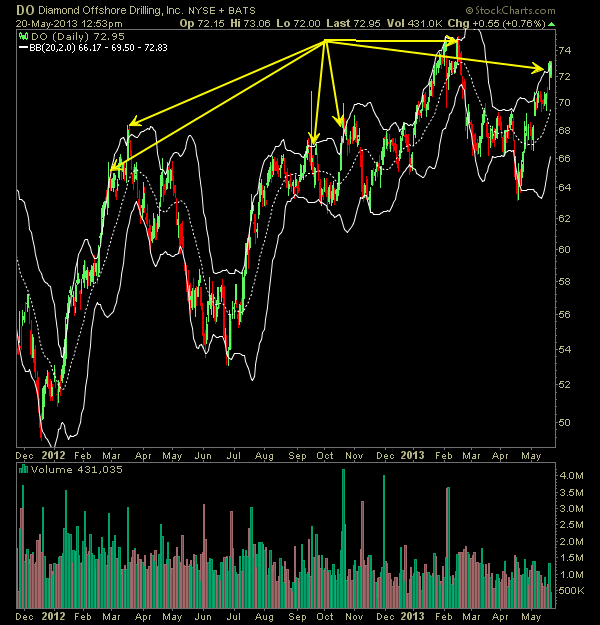This screenshot has width=600, height=625.
Task: Click the green up-triangle after the Chg value
Action: click(551, 24)
